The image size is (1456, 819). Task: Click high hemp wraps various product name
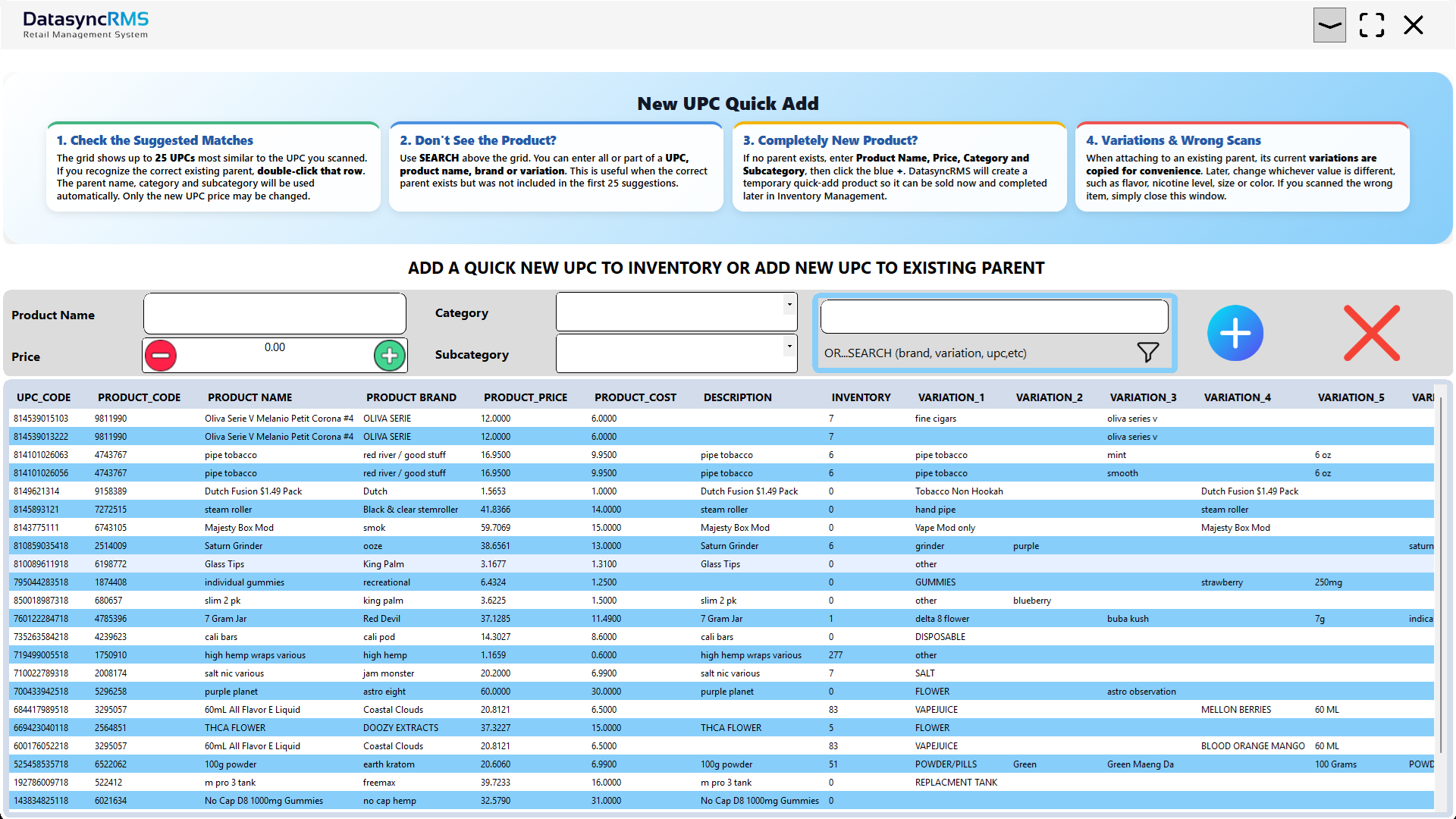click(x=255, y=655)
